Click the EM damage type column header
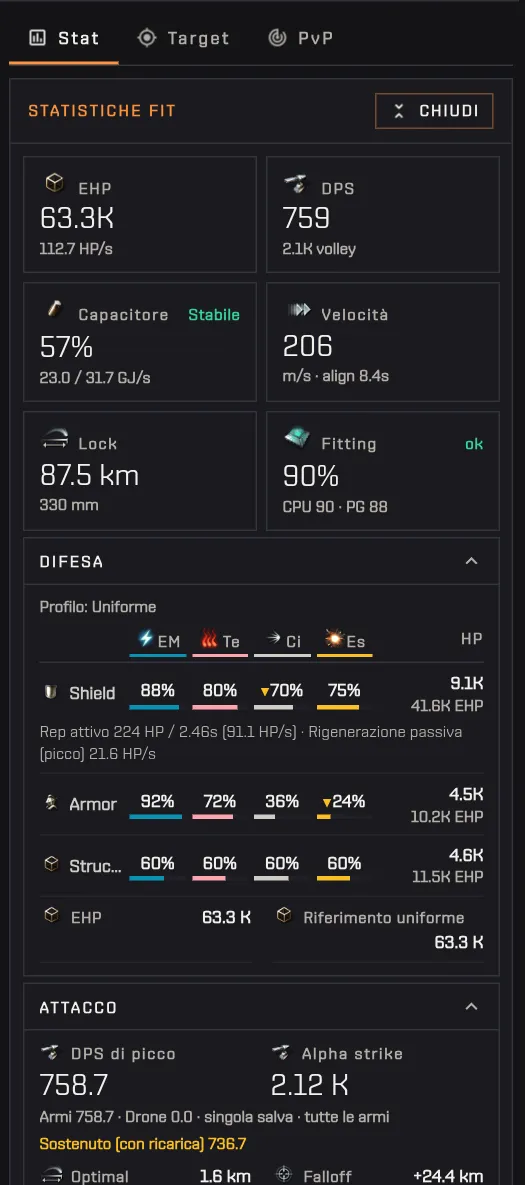Viewport: 525px width, 1185px height. pos(158,642)
